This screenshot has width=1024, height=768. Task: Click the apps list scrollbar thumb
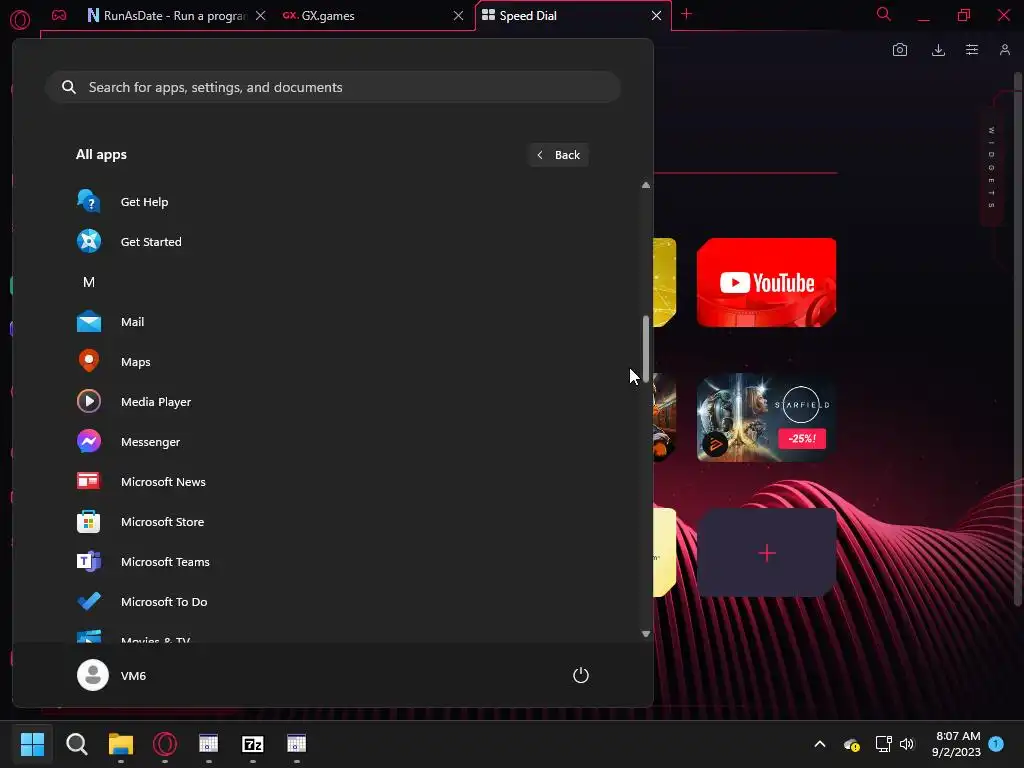pyautogui.click(x=646, y=349)
